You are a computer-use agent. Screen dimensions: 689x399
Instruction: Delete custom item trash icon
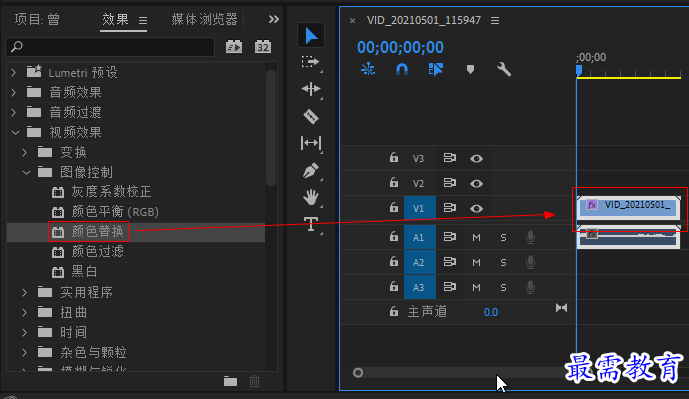[x=254, y=381]
